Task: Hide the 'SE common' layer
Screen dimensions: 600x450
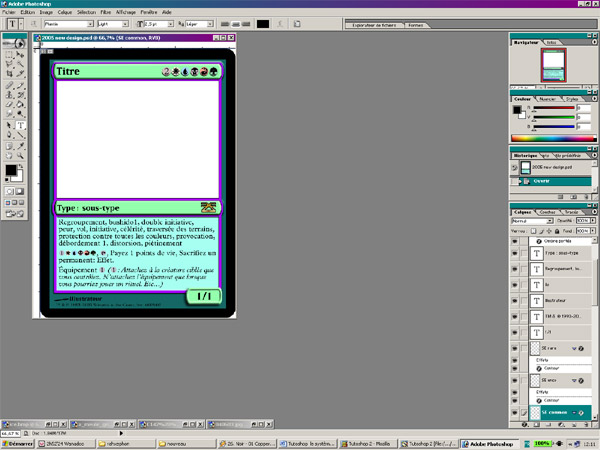Action: pos(515,412)
